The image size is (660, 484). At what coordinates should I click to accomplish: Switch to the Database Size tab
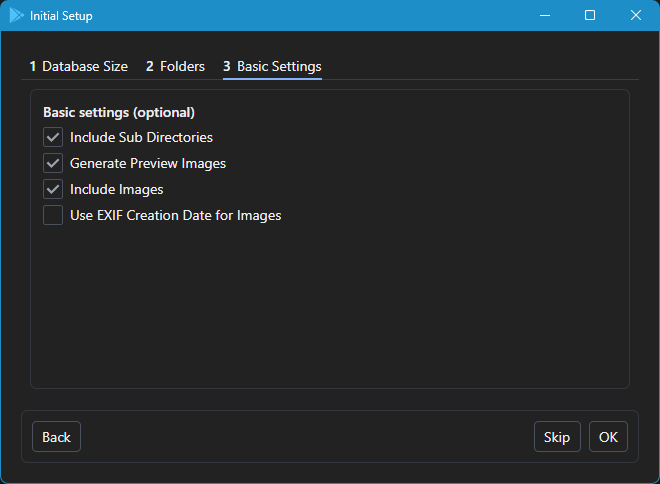pyautogui.click(x=78, y=66)
